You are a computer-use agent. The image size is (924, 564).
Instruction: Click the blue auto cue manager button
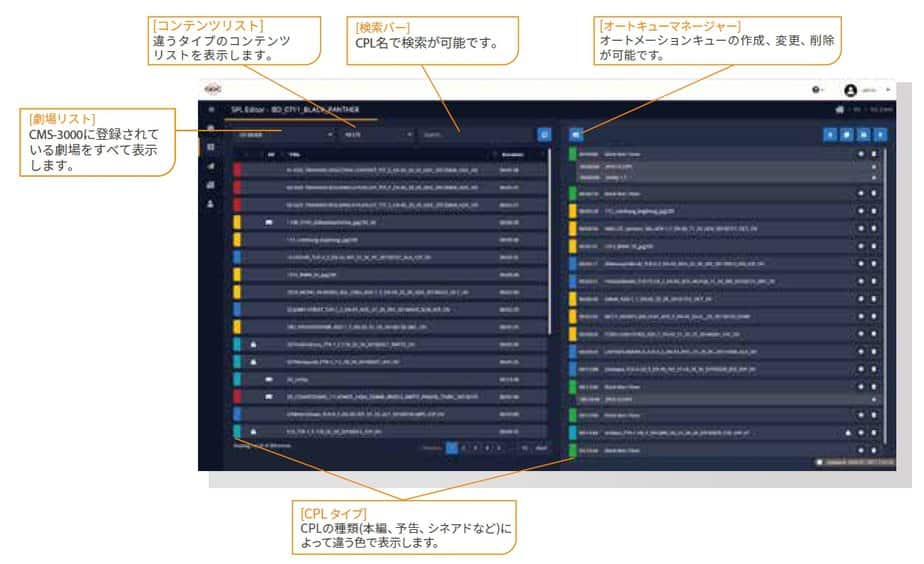point(576,135)
